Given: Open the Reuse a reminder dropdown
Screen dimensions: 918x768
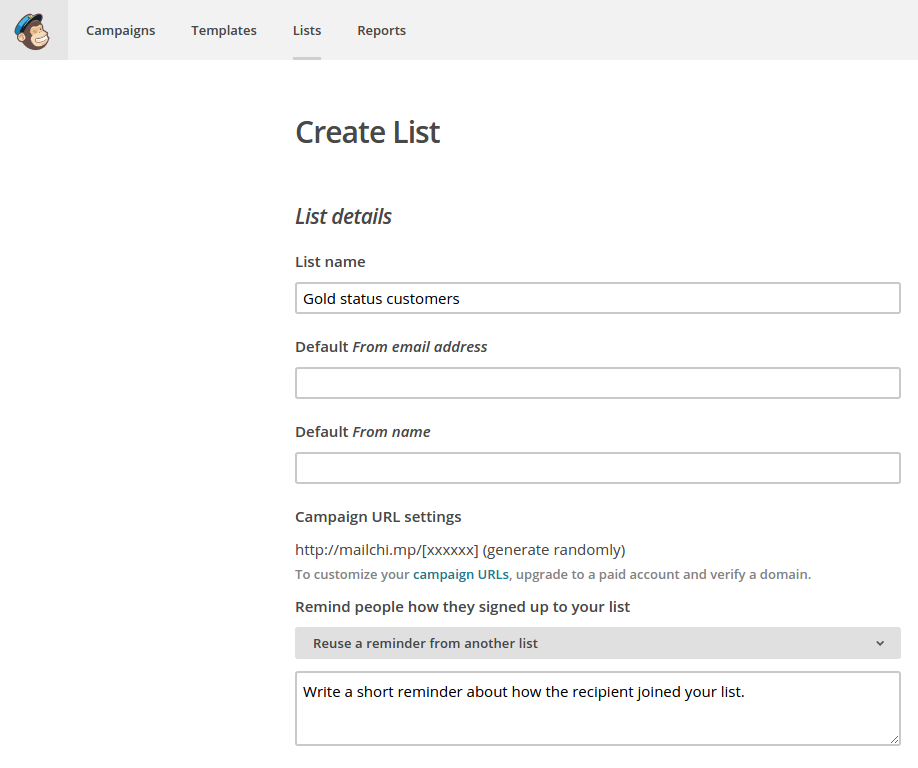Looking at the screenshot, I should (x=598, y=643).
